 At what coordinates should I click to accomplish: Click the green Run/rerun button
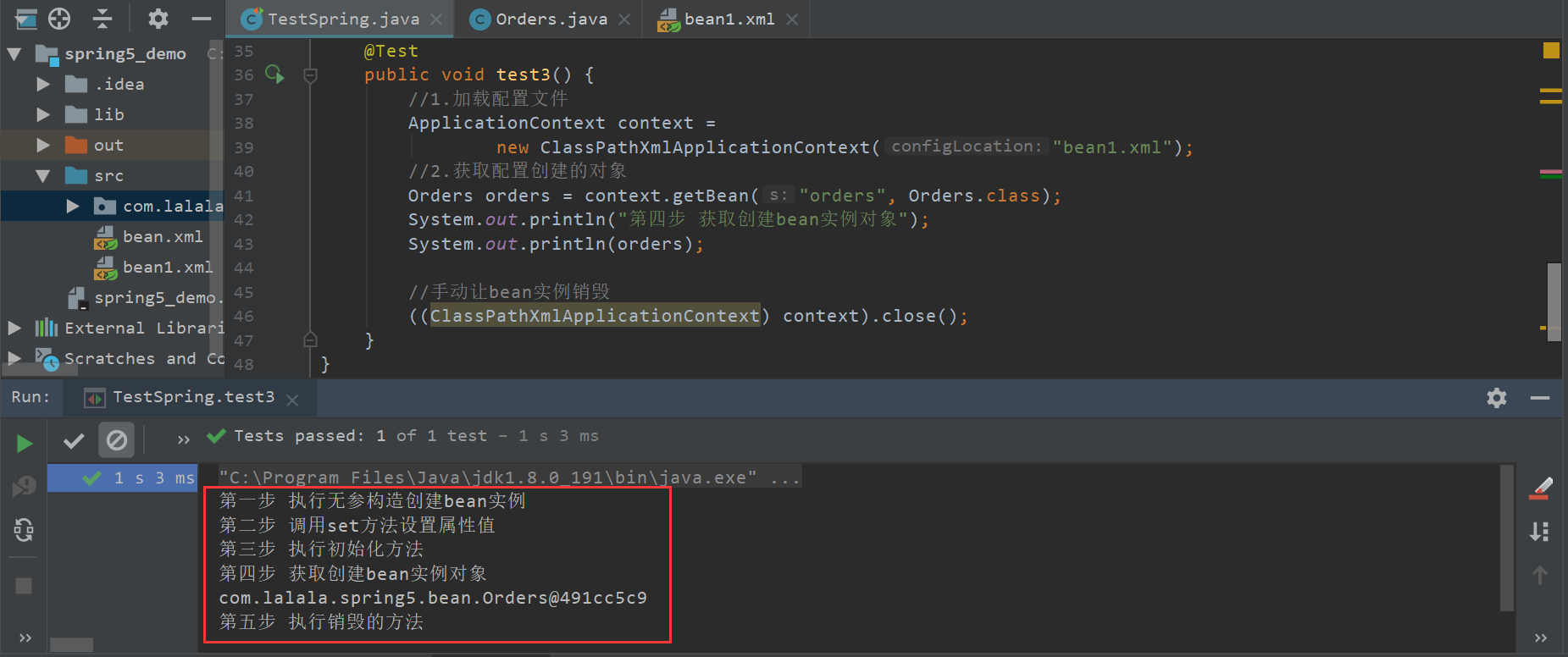point(25,443)
